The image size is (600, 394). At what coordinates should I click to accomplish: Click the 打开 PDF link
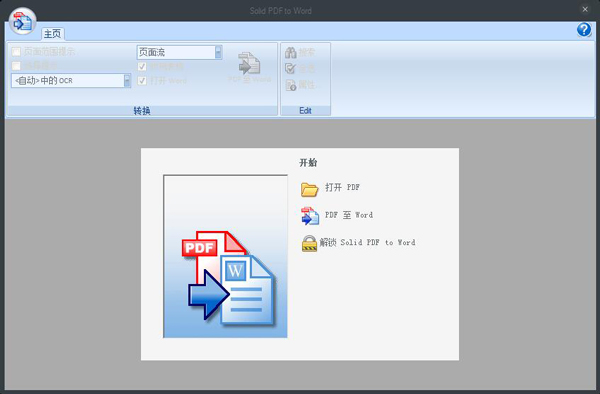pos(342,187)
